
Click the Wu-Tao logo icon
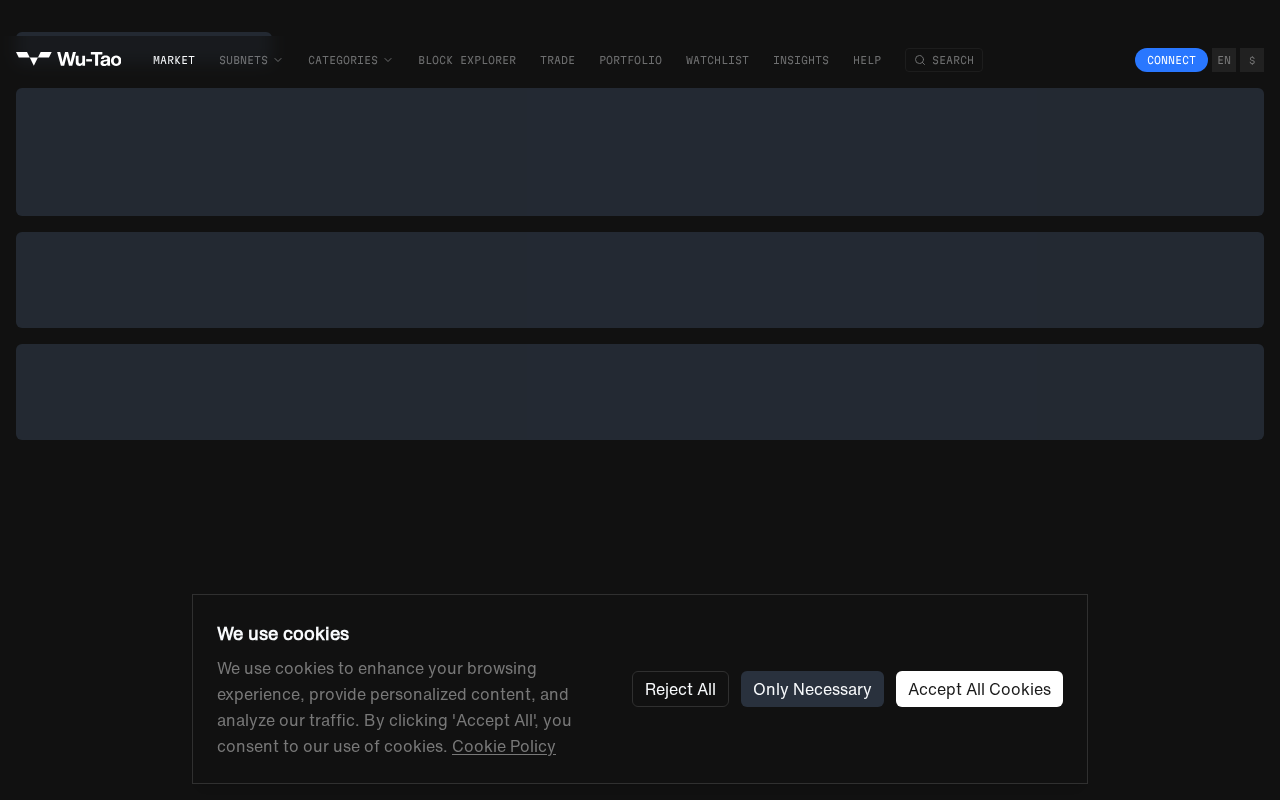[34, 59]
